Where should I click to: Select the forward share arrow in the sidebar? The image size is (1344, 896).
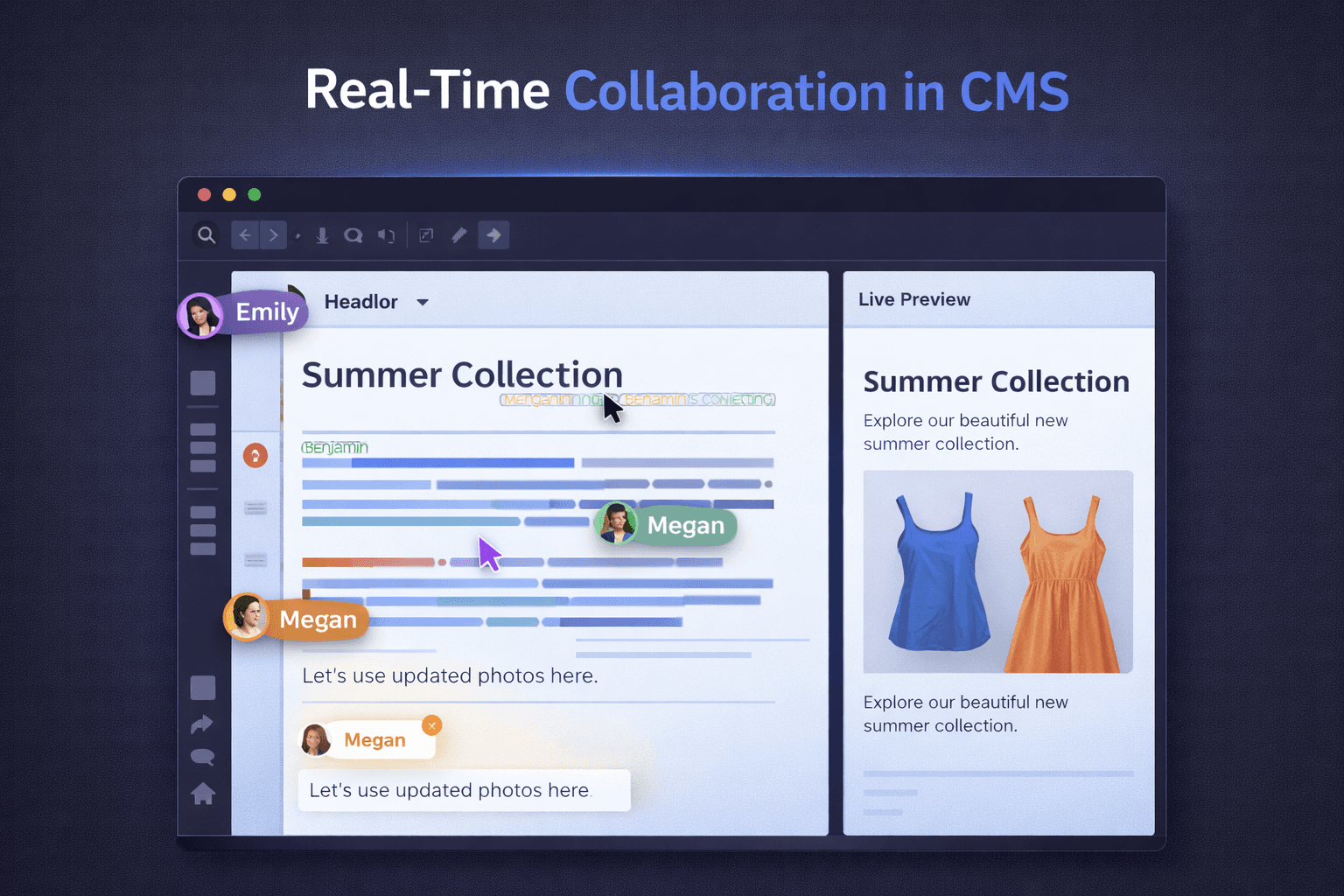[202, 724]
